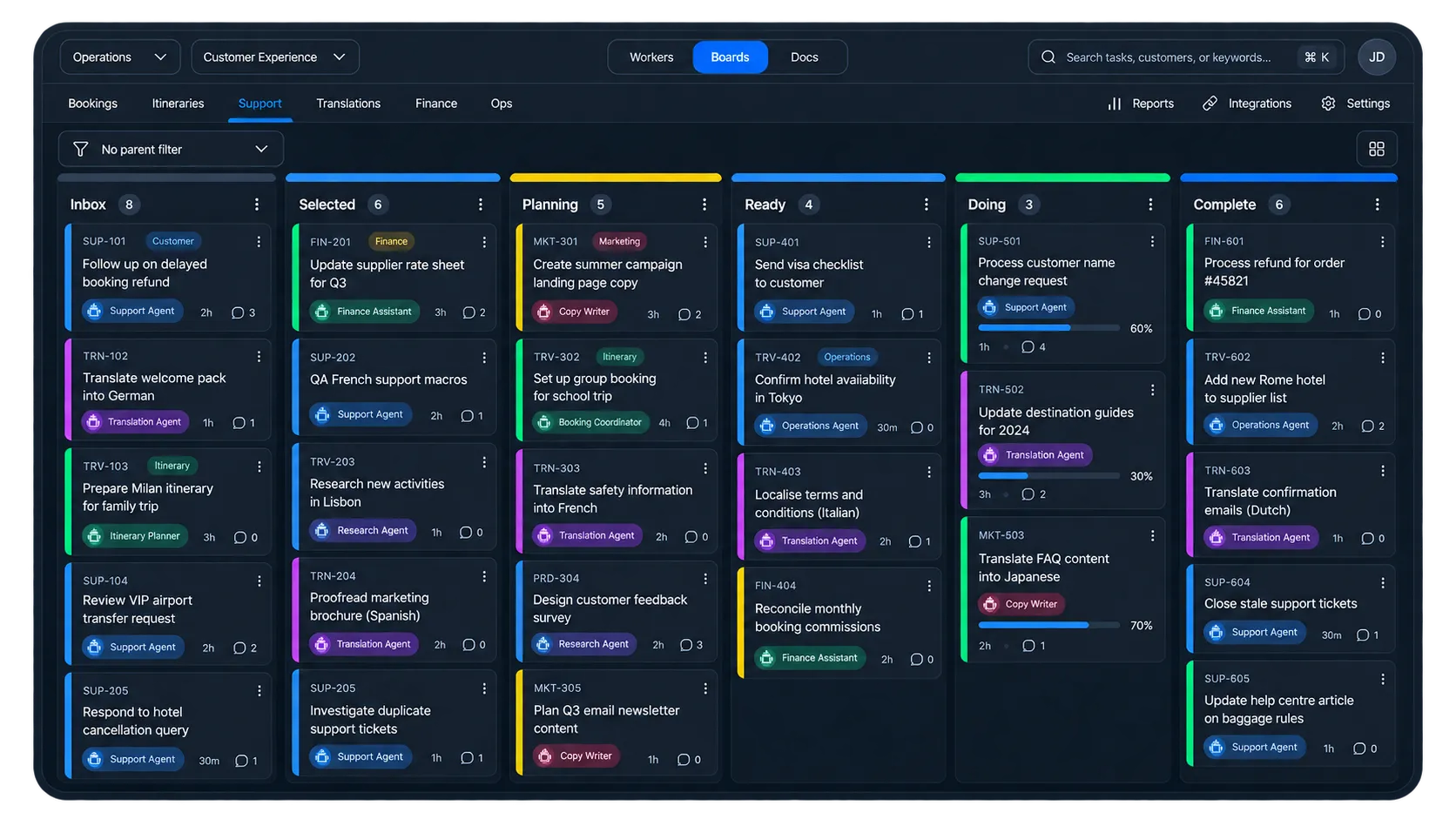Open the No parent filter dropdown
Image resolution: width=1456 pixels, height=819 pixels.
(171, 149)
